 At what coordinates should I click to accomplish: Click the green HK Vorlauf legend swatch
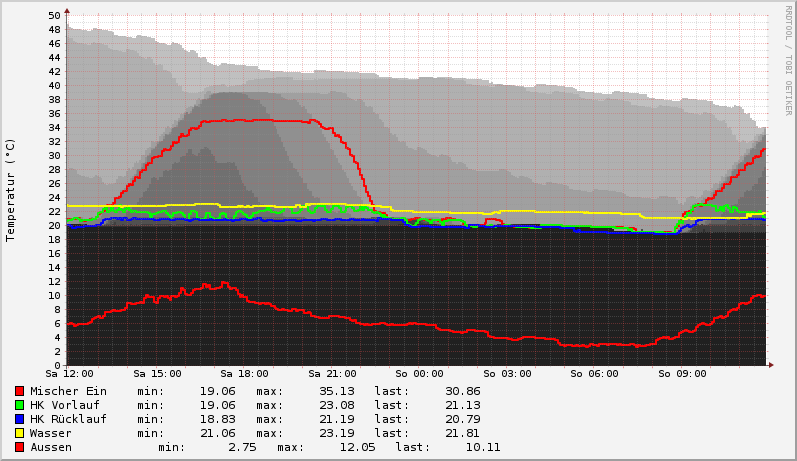pos(19,405)
